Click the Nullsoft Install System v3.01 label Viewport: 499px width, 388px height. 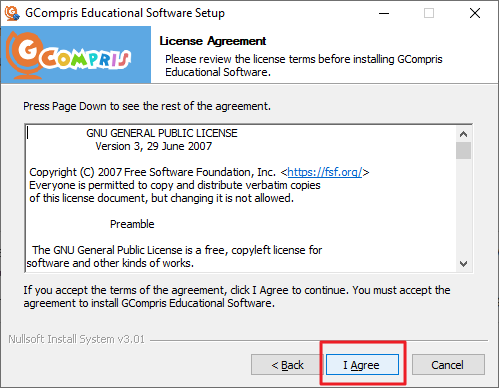tap(76, 339)
